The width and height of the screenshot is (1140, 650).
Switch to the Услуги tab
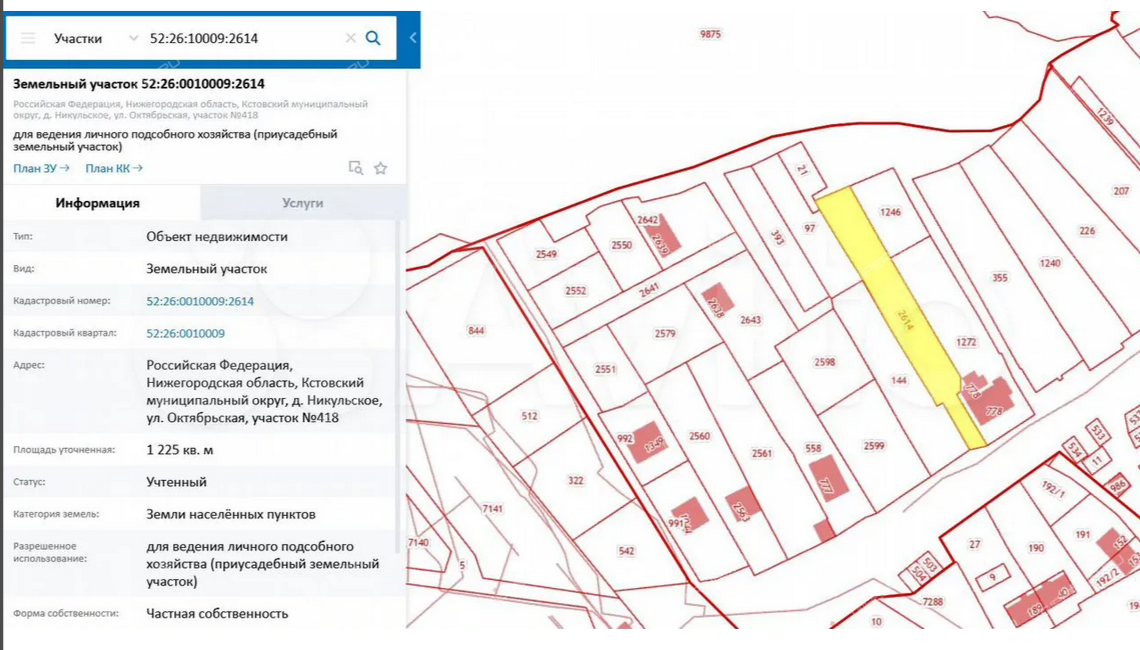pyautogui.click(x=302, y=202)
